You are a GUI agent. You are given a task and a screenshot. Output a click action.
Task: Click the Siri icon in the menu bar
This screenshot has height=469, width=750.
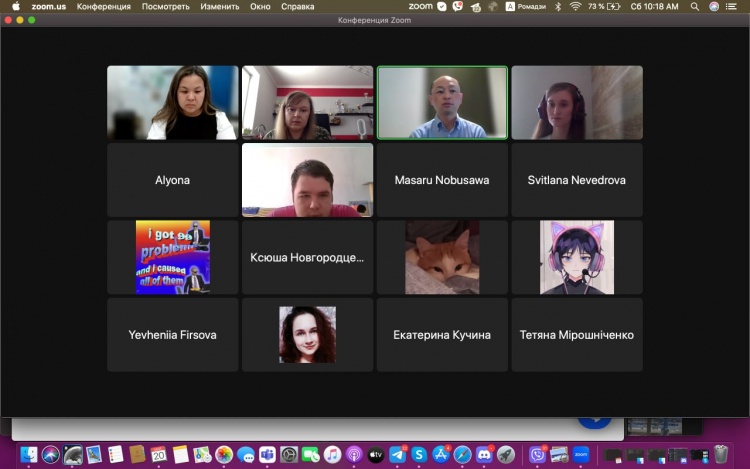(714, 6)
